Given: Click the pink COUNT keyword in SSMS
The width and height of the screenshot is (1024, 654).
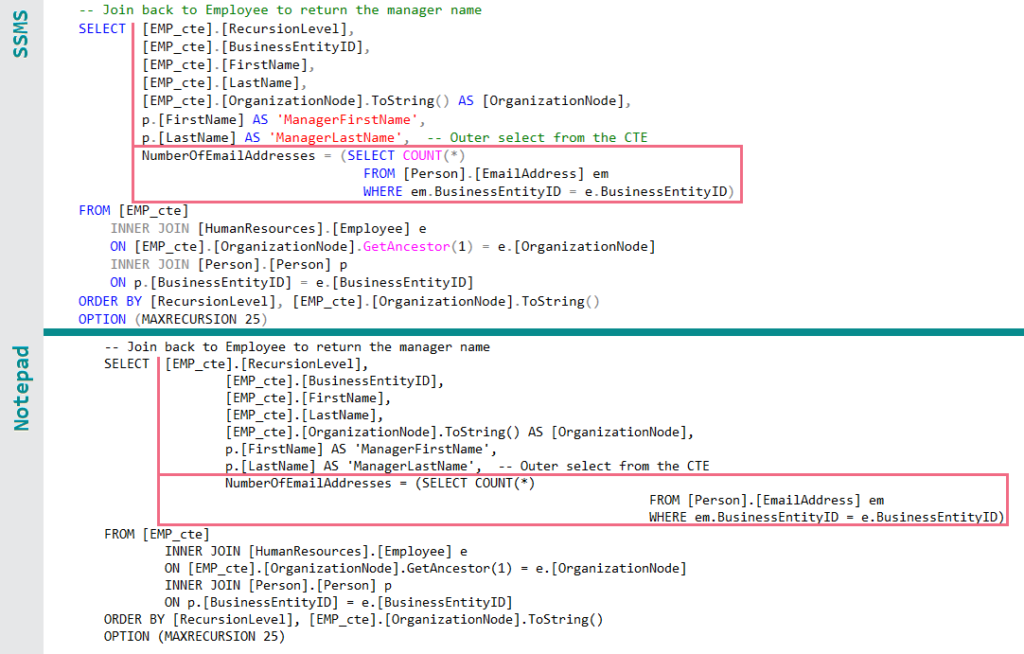Looking at the screenshot, I should pos(422,155).
